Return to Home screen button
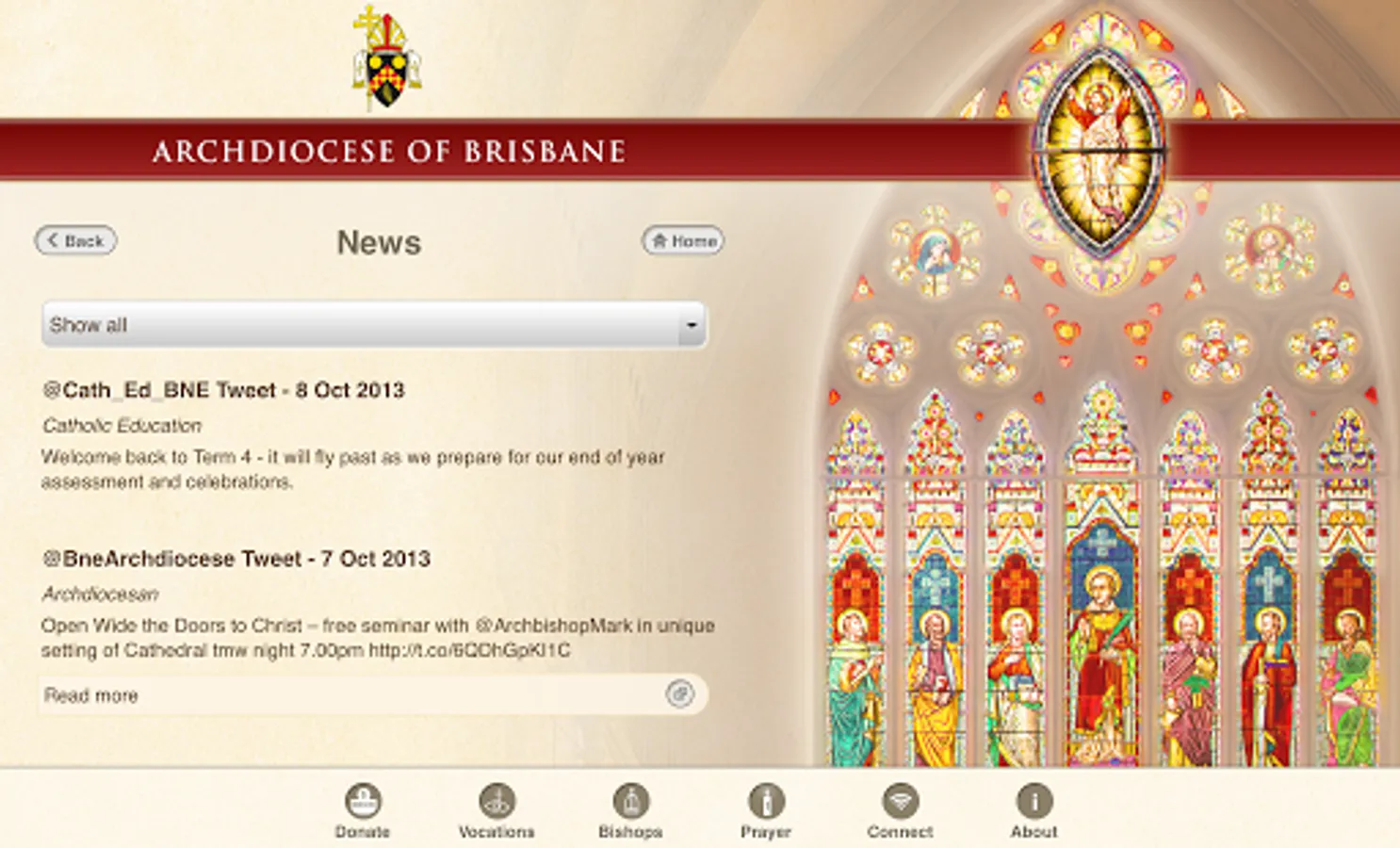The image size is (1400, 848). click(x=683, y=240)
